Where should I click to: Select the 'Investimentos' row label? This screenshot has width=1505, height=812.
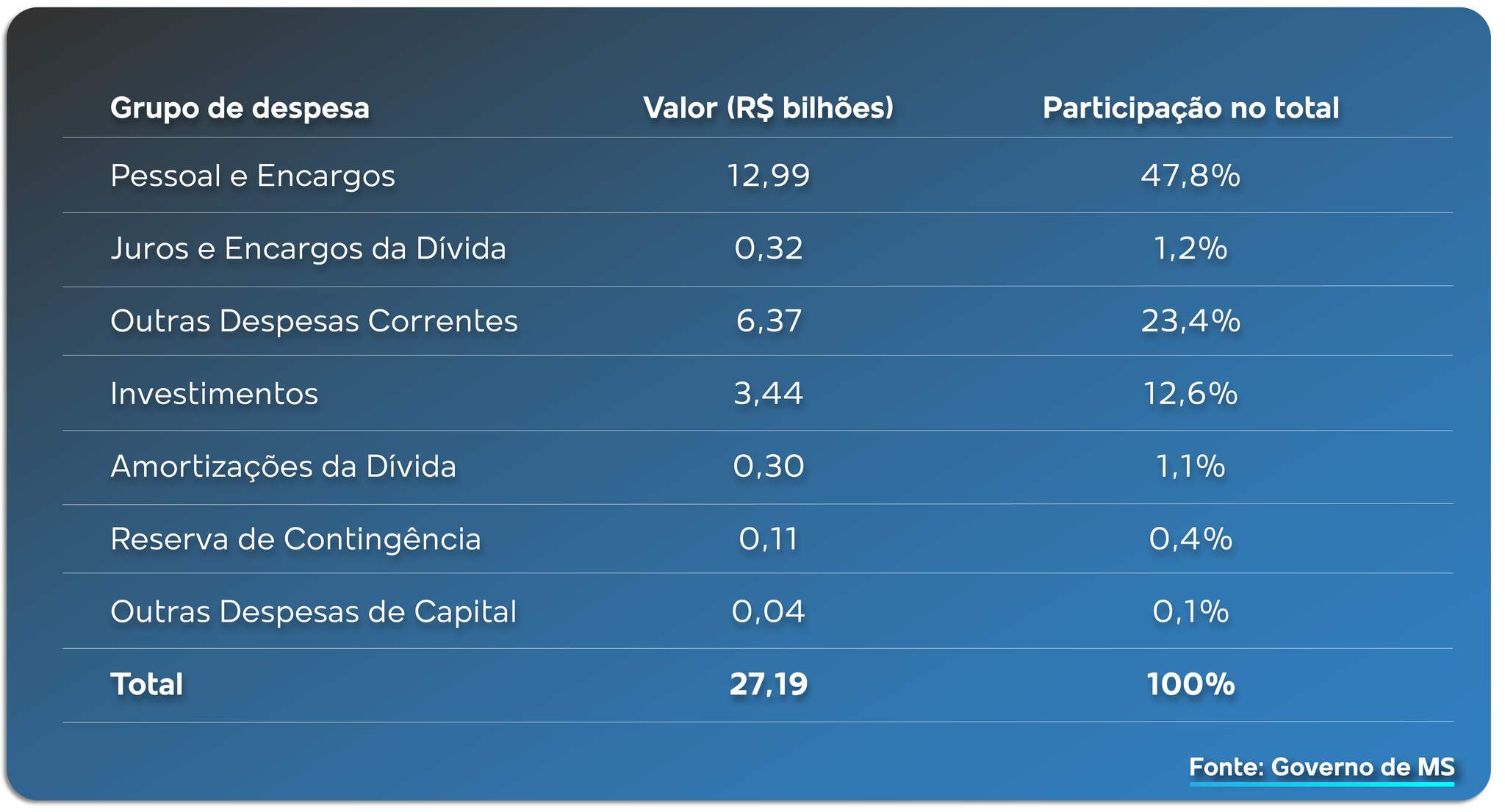[214, 394]
